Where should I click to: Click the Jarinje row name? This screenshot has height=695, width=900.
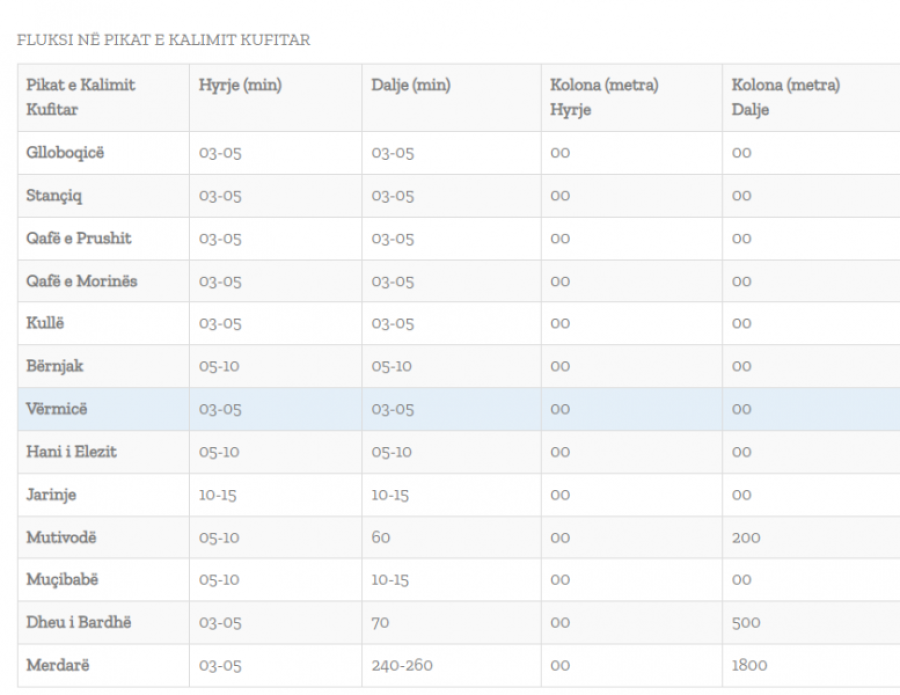click(x=51, y=495)
